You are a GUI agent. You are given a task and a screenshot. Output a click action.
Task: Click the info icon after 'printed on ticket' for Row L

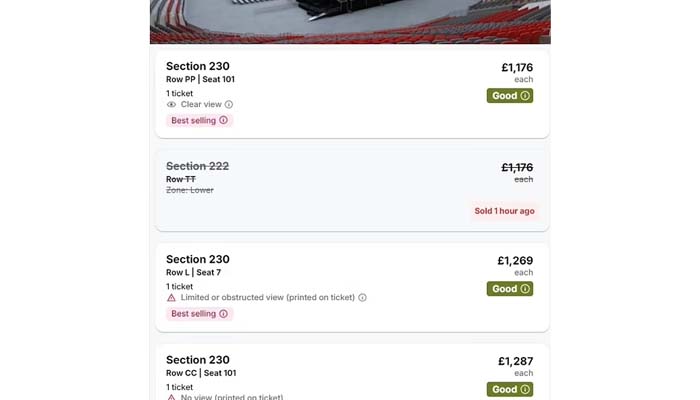(x=362, y=297)
